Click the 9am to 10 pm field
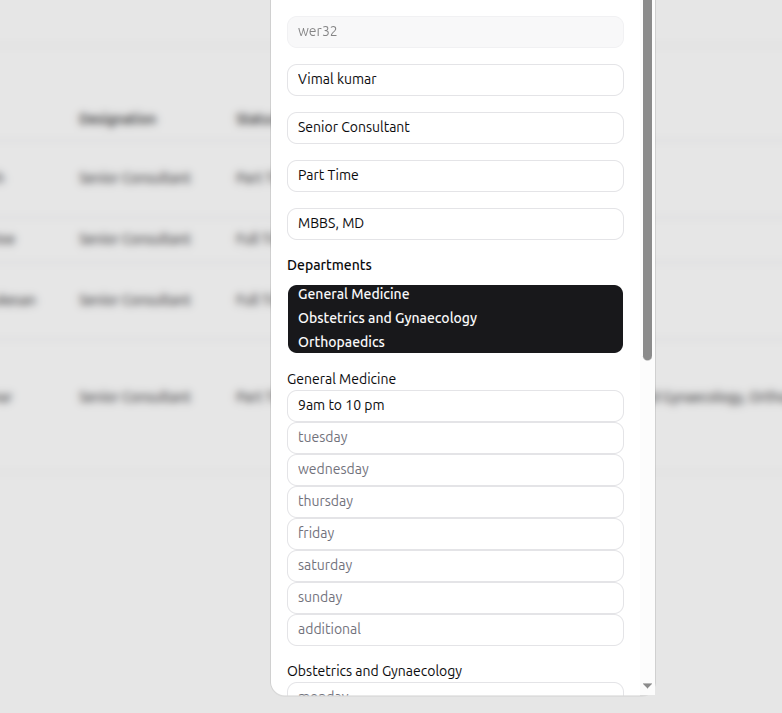 pyautogui.click(x=455, y=406)
